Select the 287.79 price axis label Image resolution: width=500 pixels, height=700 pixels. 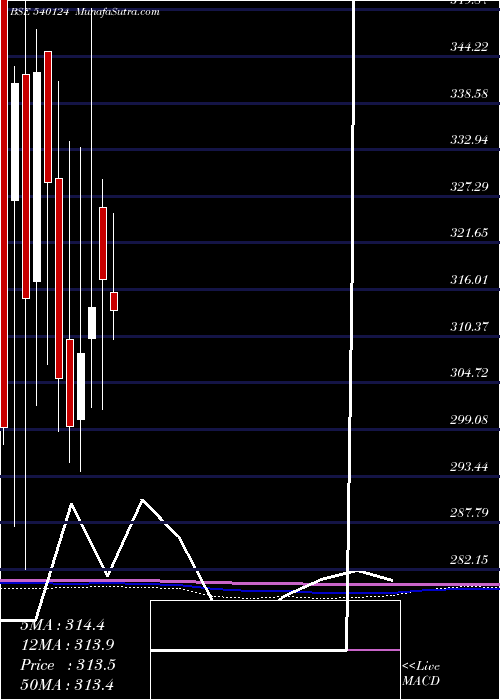pos(469,512)
